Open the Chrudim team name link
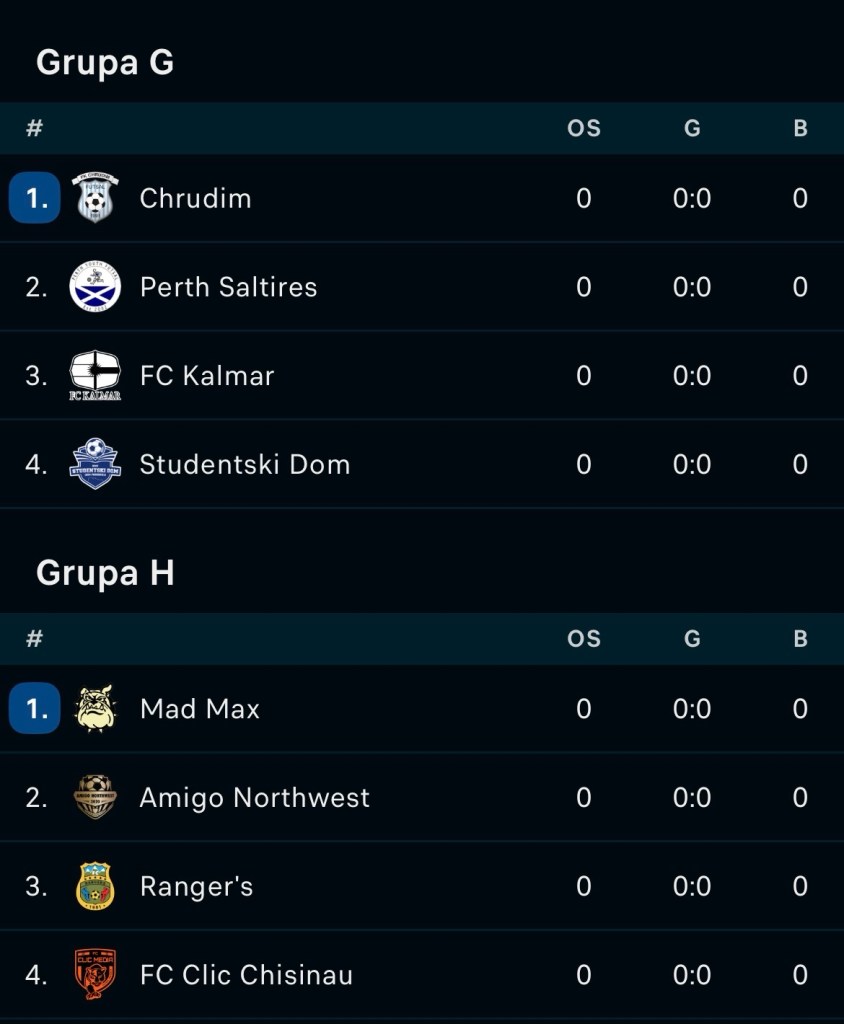 (195, 199)
